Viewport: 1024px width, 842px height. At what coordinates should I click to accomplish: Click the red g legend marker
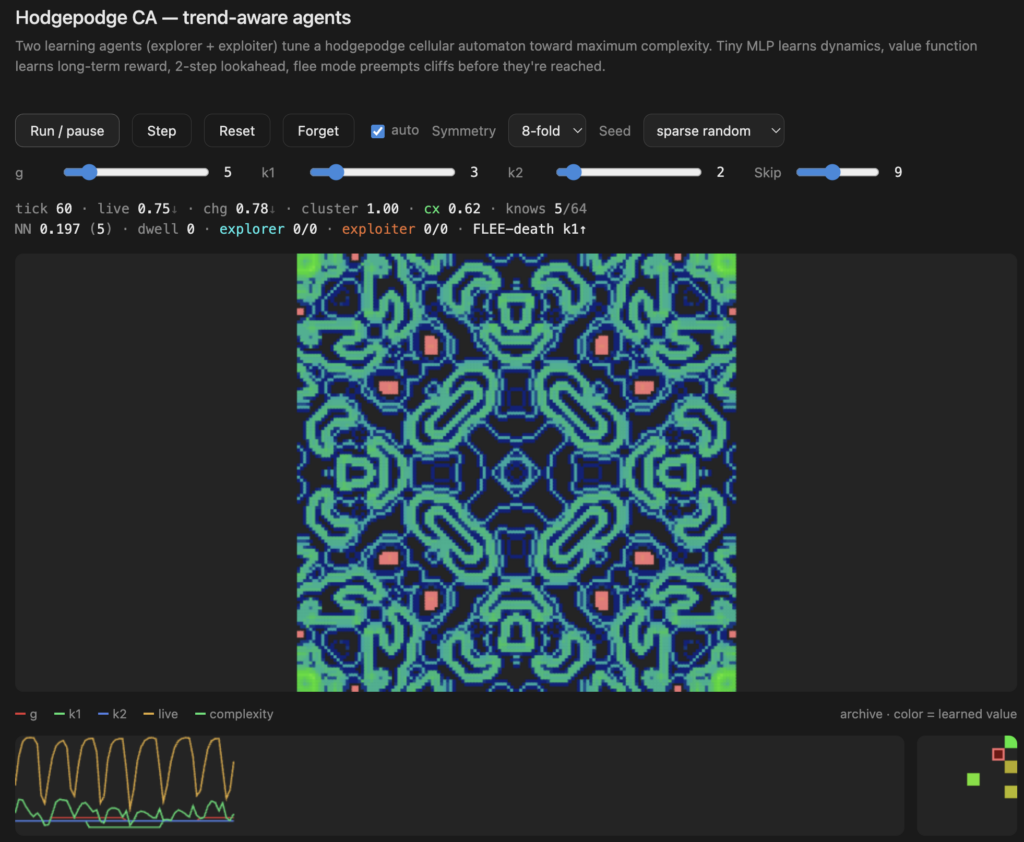click(x=20, y=714)
